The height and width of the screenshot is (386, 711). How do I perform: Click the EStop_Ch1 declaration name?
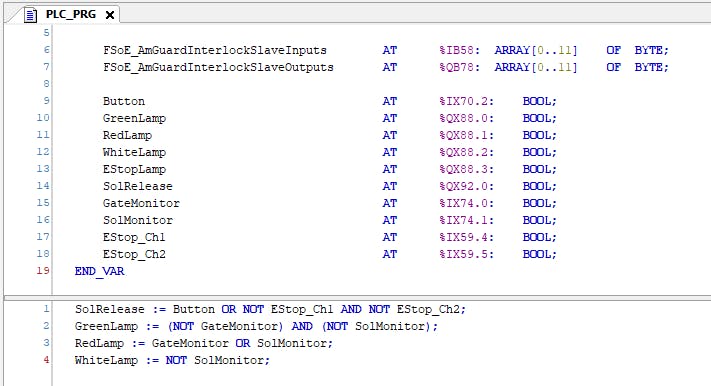click(x=134, y=237)
